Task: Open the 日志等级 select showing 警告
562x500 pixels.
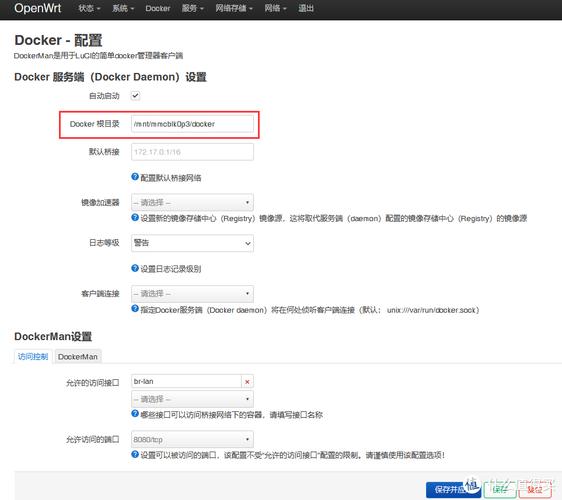Action: pyautogui.click(x=192, y=243)
